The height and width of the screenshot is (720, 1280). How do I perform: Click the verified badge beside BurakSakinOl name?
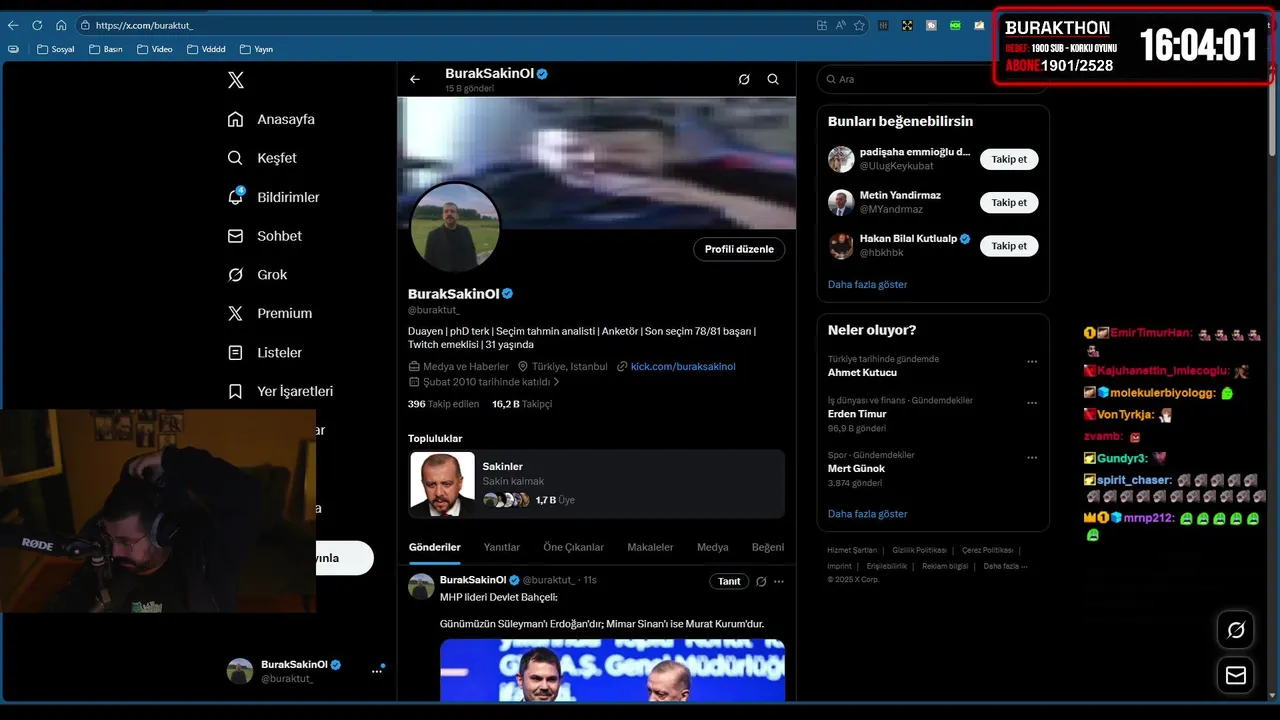[x=507, y=294]
